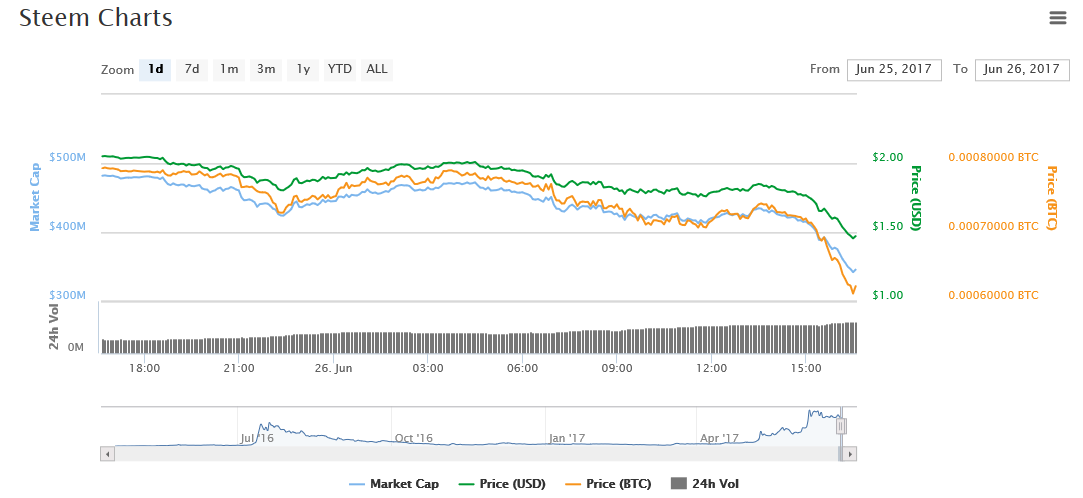Select 7d zoom range

192,69
